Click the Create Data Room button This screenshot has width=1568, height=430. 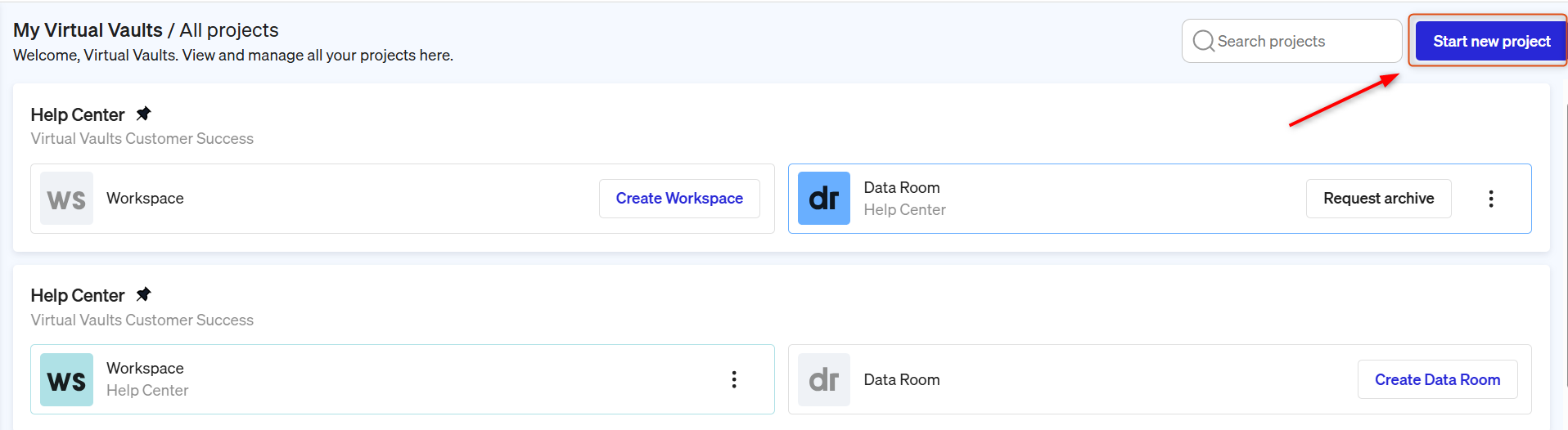tap(1437, 379)
